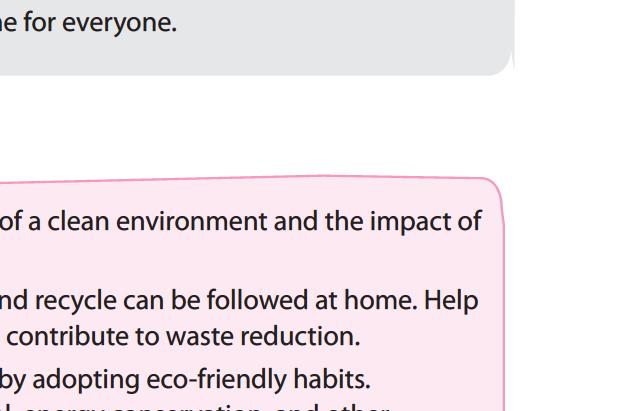Screen dimensions: 637x411
Task: Click the word "home" before the period
Action: (x=378, y=301)
